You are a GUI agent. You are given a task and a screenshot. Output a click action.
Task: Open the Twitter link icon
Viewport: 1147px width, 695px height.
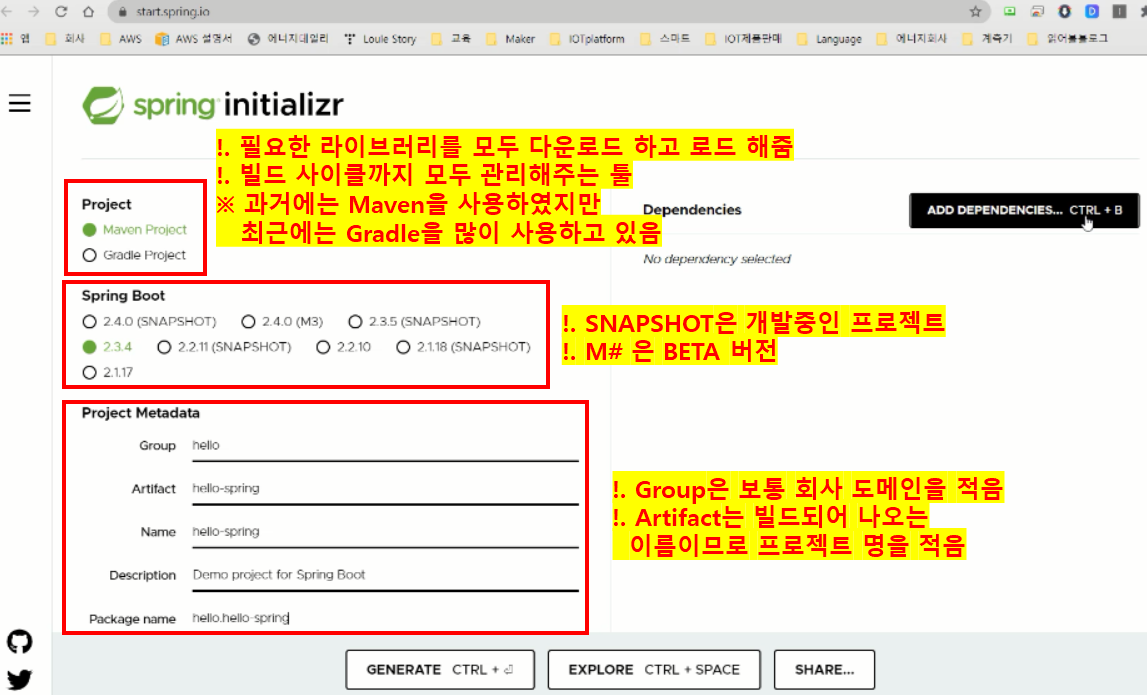coord(20,679)
